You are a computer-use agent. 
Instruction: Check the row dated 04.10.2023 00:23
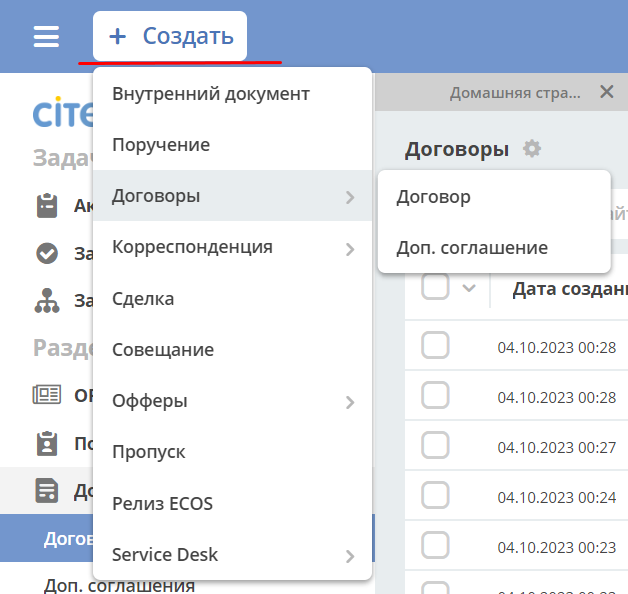(x=435, y=545)
